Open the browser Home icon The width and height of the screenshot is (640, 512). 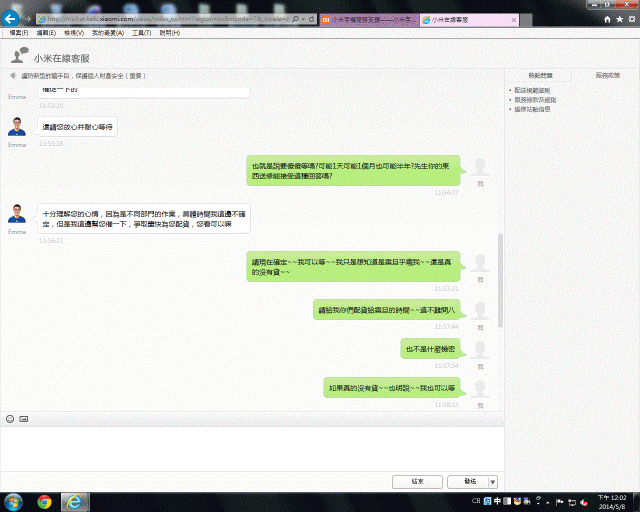click(607, 19)
